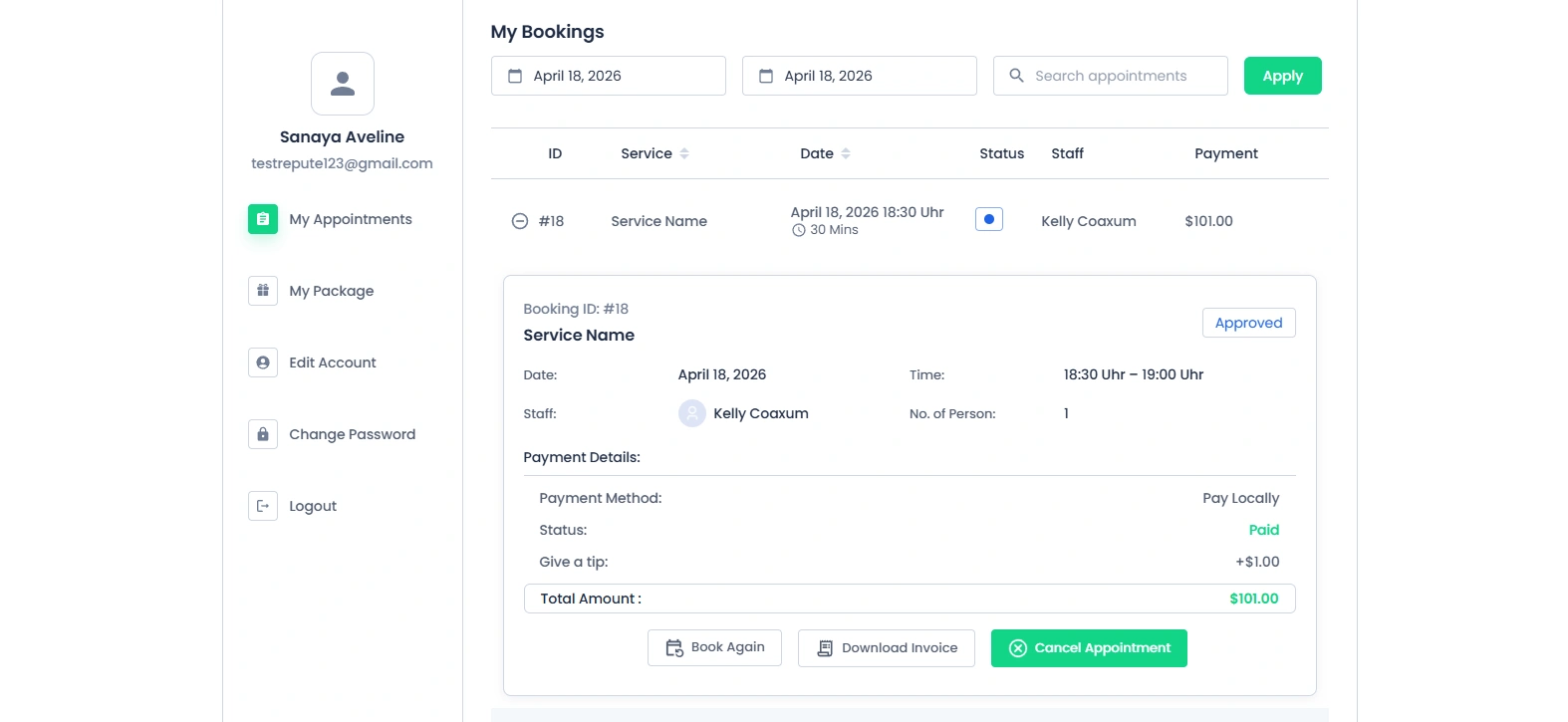Download Invoice for booking #18
The height and width of the screenshot is (722, 1568).
(887, 648)
